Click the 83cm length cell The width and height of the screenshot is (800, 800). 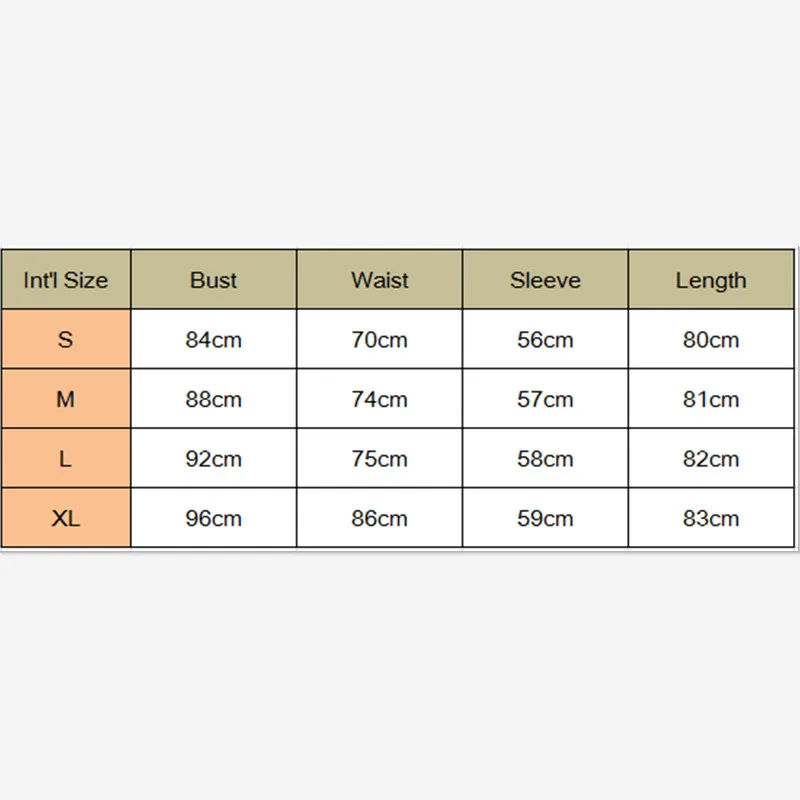711,518
